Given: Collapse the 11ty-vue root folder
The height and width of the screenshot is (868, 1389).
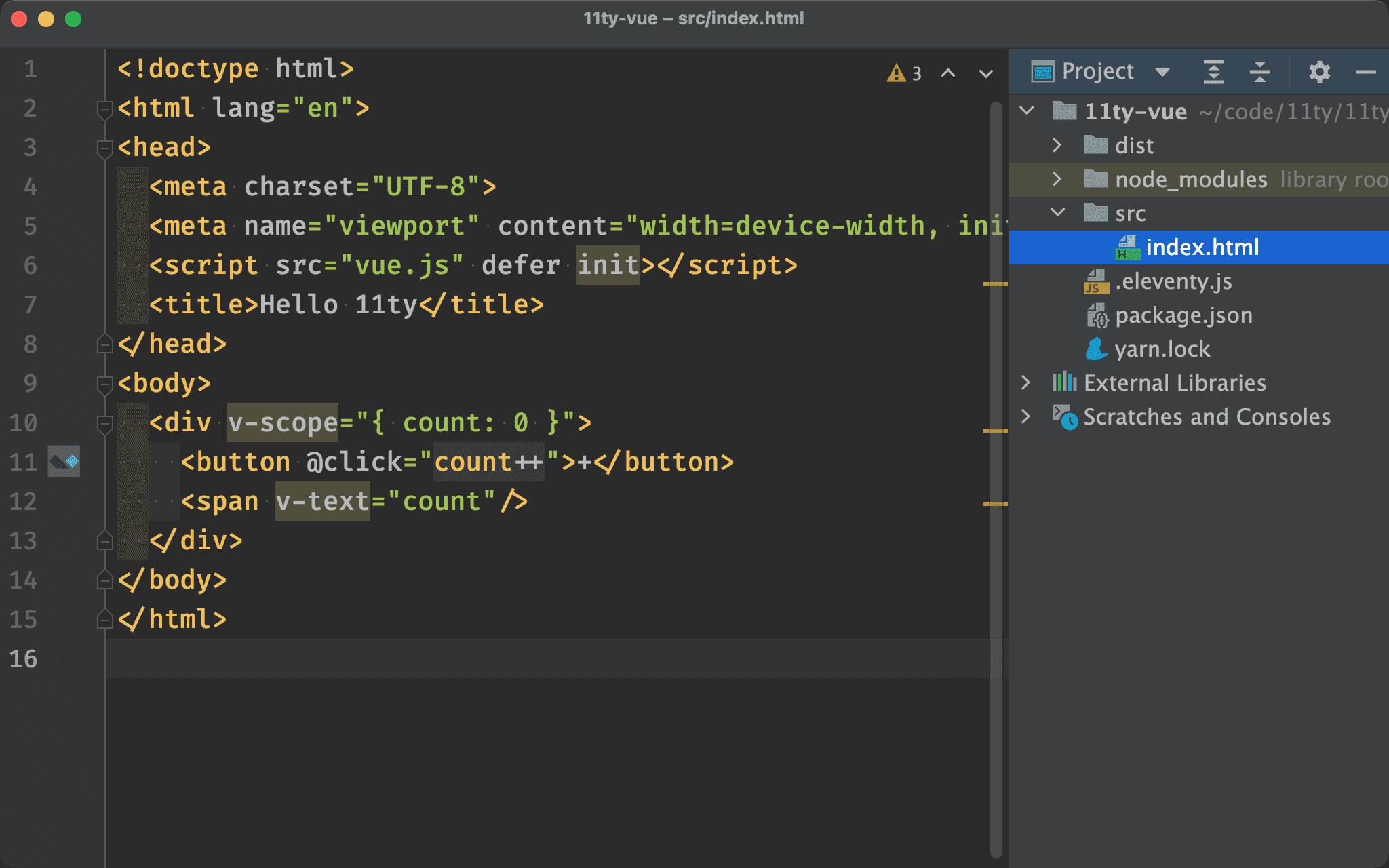Looking at the screenshot, I should [x=1027, y=110].
